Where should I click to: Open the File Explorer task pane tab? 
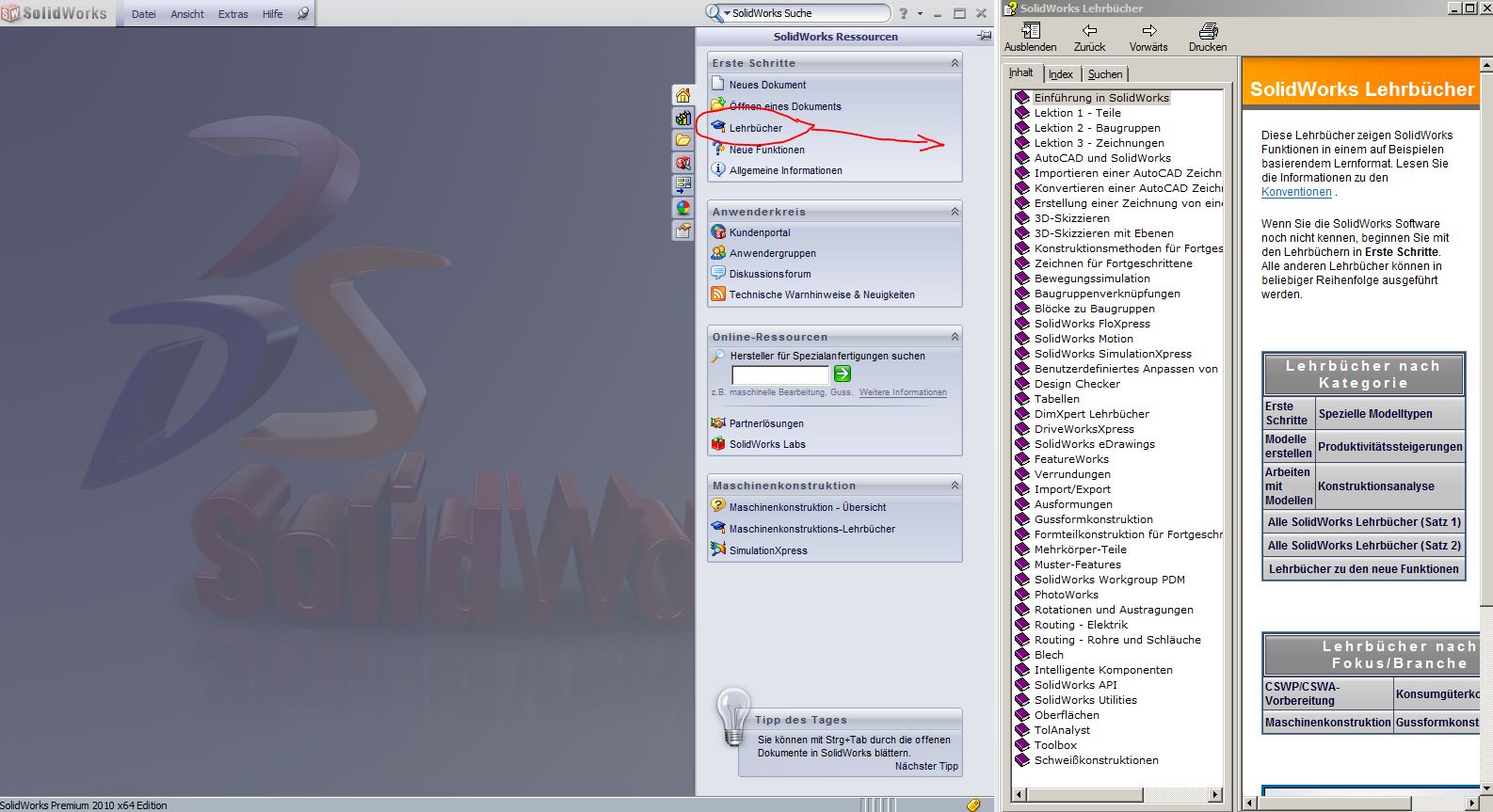click(x=682, y=140)
